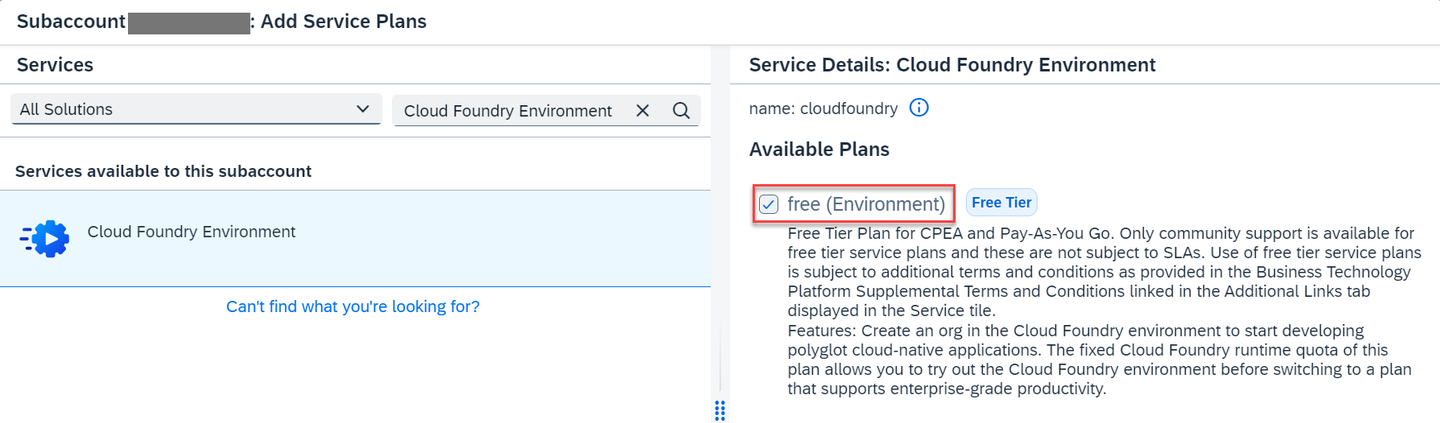The width and height of the screenshot is (1440, 423).
Task: Click the search magnifier icon
Action: [x=681, y=111]
